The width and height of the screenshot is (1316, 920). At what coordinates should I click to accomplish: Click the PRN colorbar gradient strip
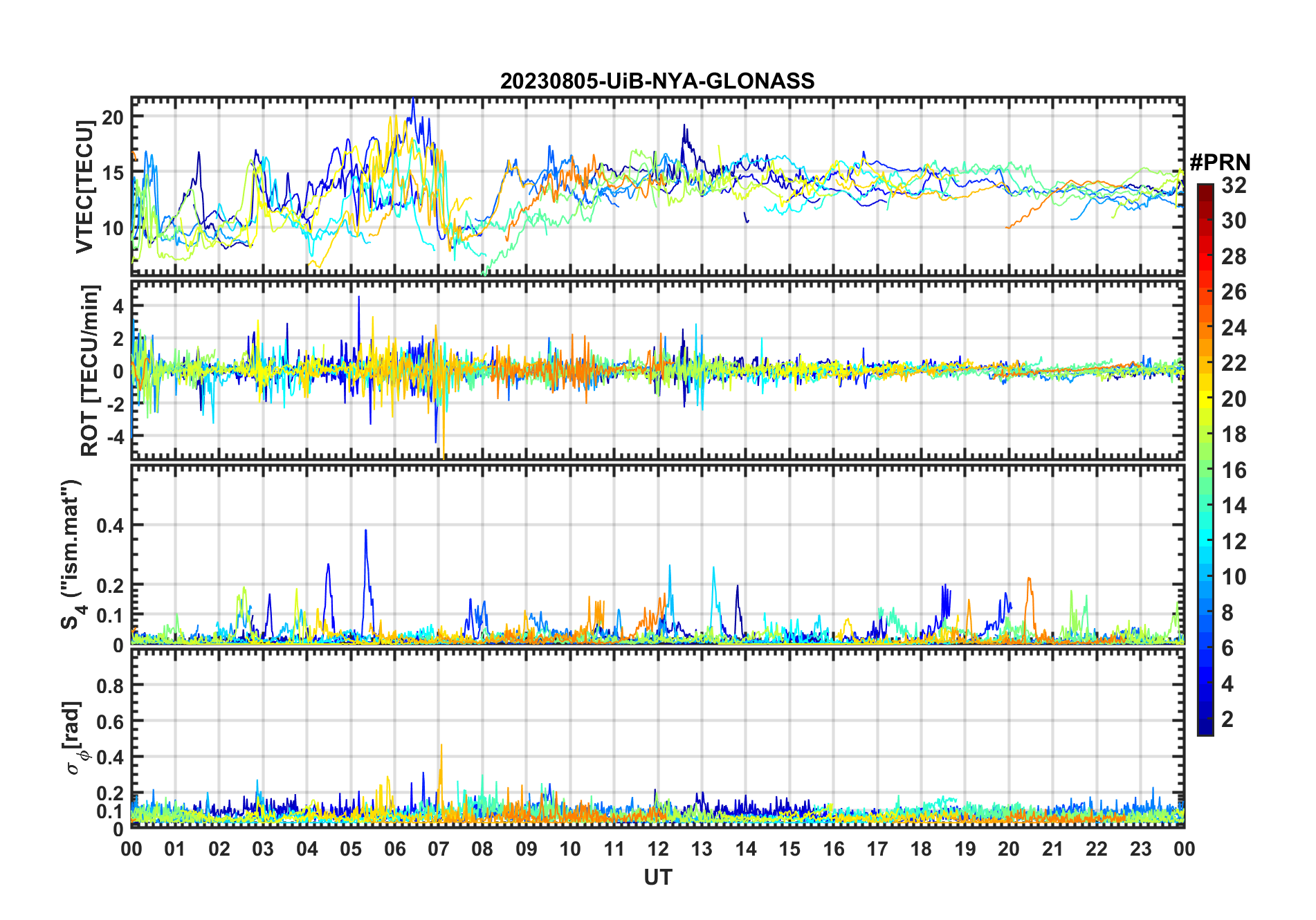pyautogui.click(x=1205, y=459)
